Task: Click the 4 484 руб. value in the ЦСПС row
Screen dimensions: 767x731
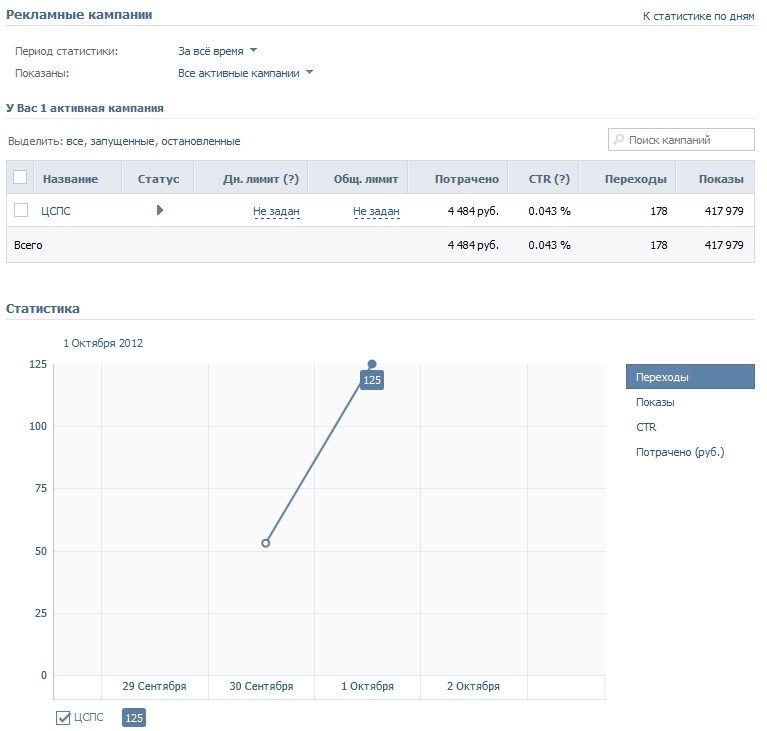Action: point(473,211)
